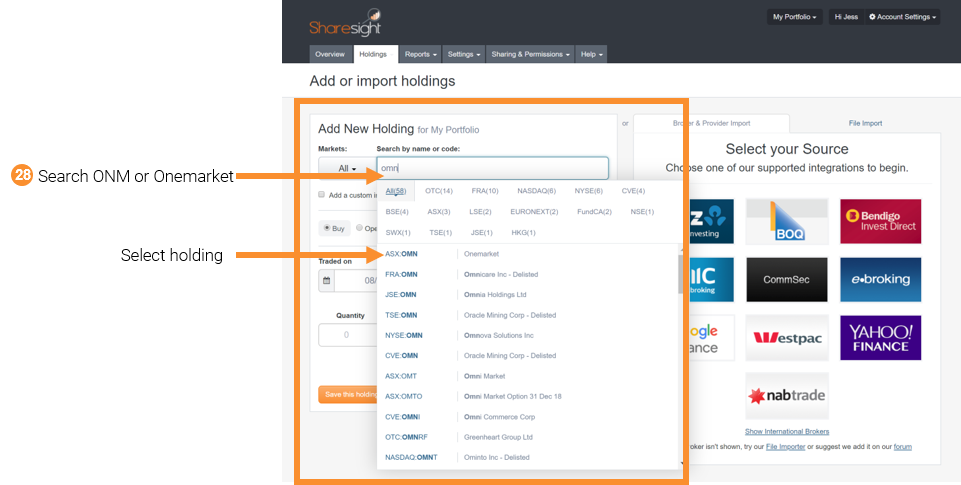Select ASX:OMTO Omni Market Option result
Screen dimensions: 961x485
tap(528, 396)
